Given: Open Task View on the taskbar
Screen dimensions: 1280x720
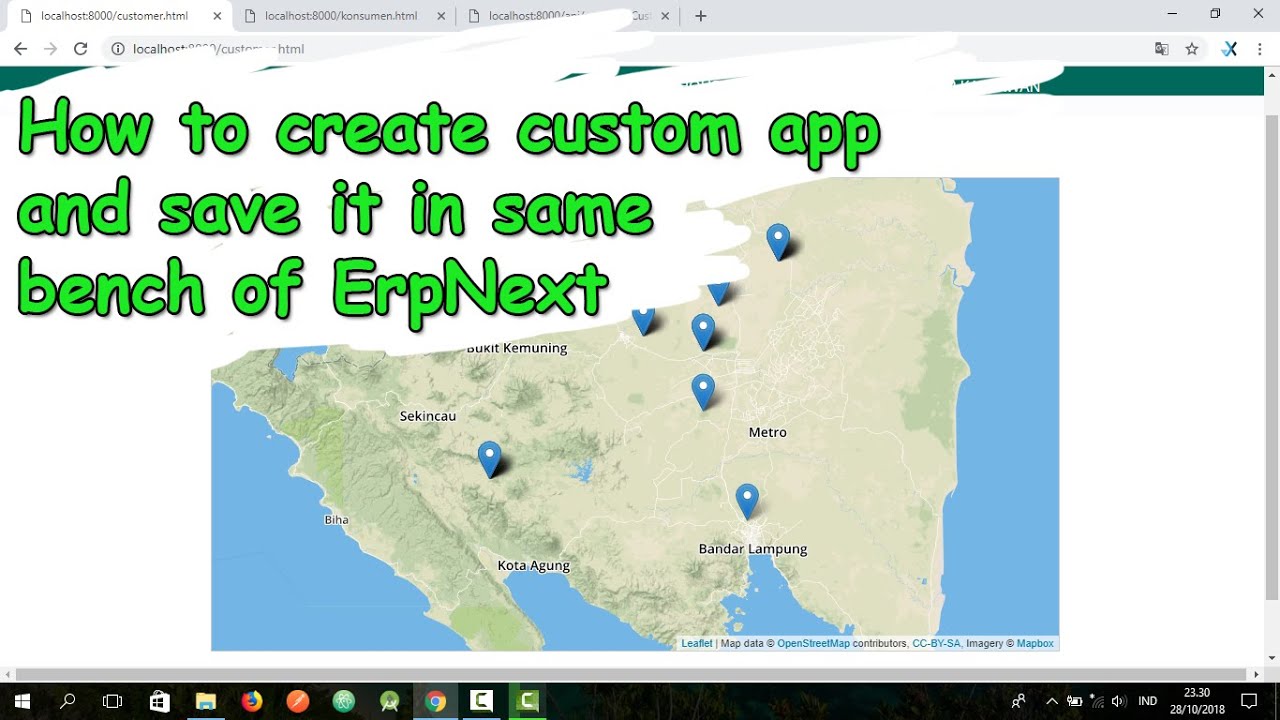Looking at the screenshot, I should click(113, 701).
